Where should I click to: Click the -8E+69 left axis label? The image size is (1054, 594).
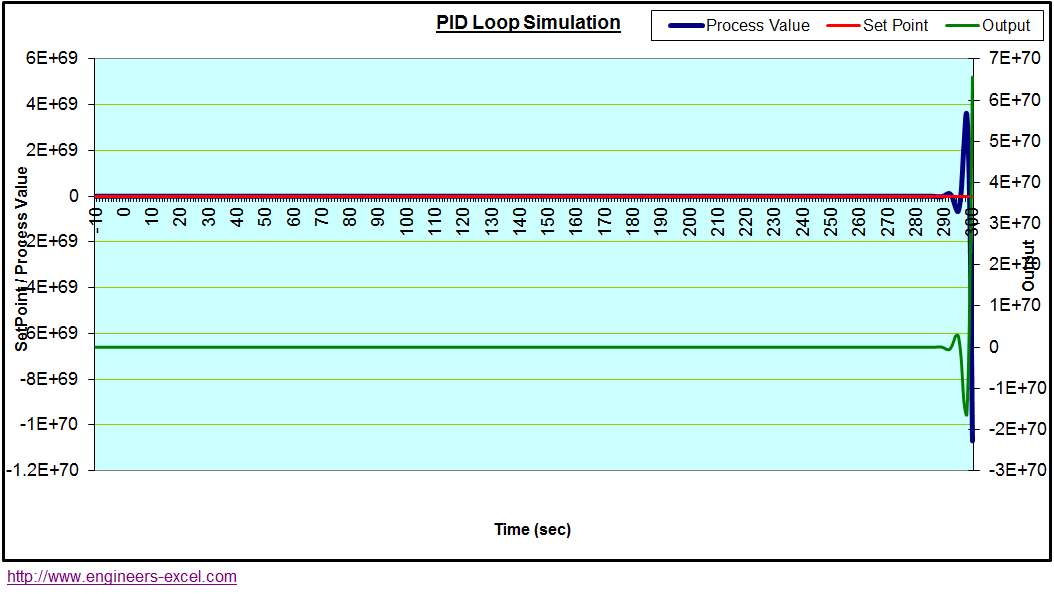click(x=49, y=379)
